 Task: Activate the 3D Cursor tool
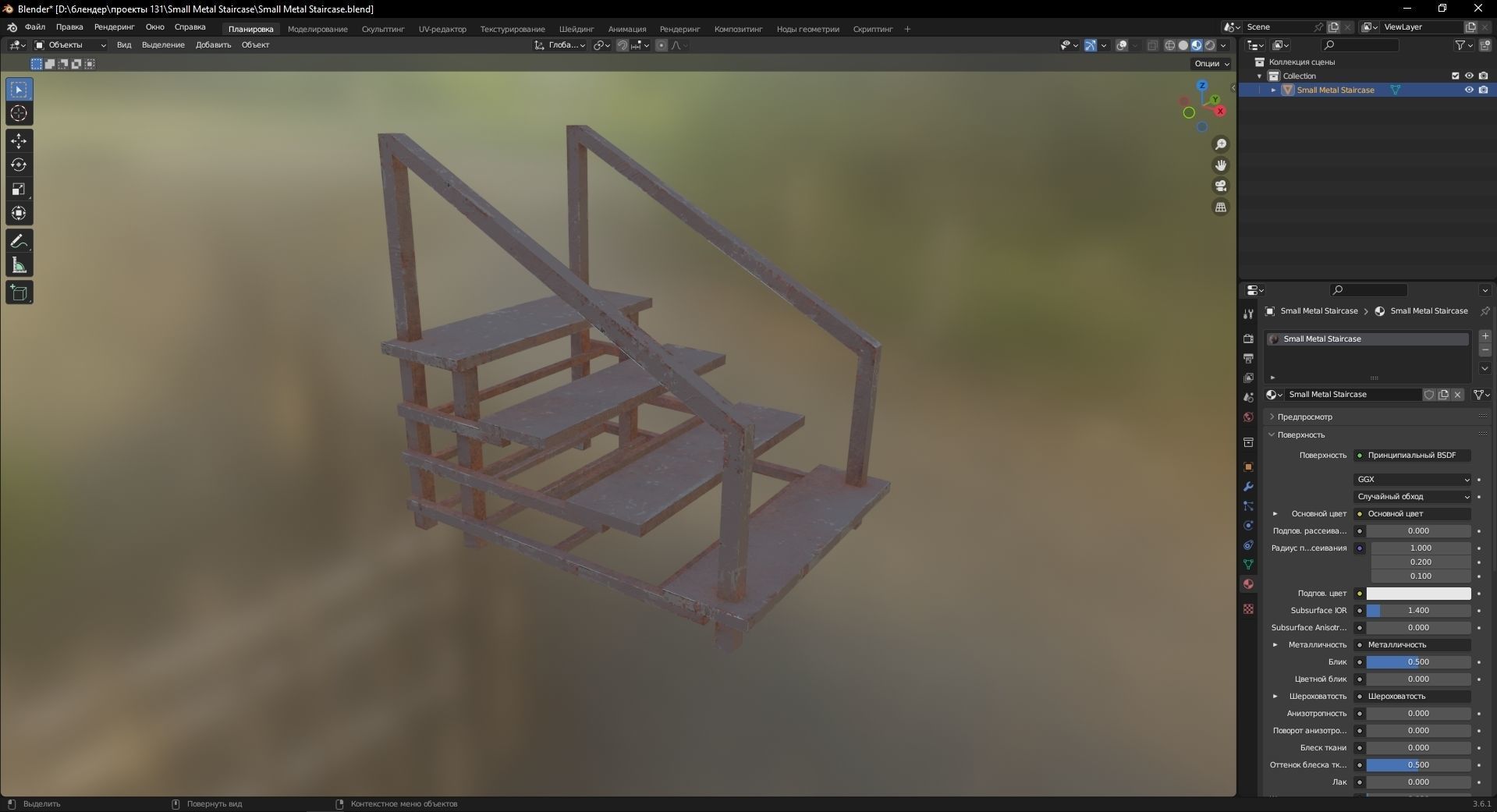click(x=19, y=113)
